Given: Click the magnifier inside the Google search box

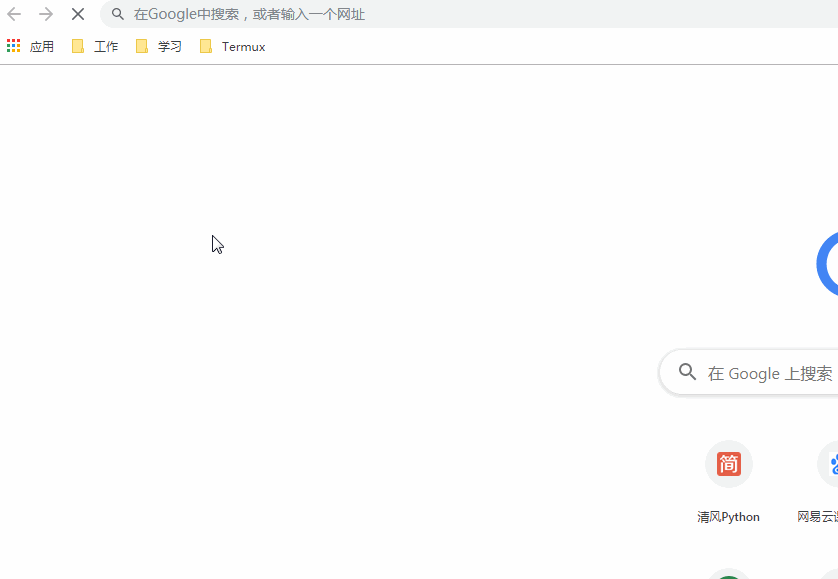Looking at the screenshot, I should 687,371.
